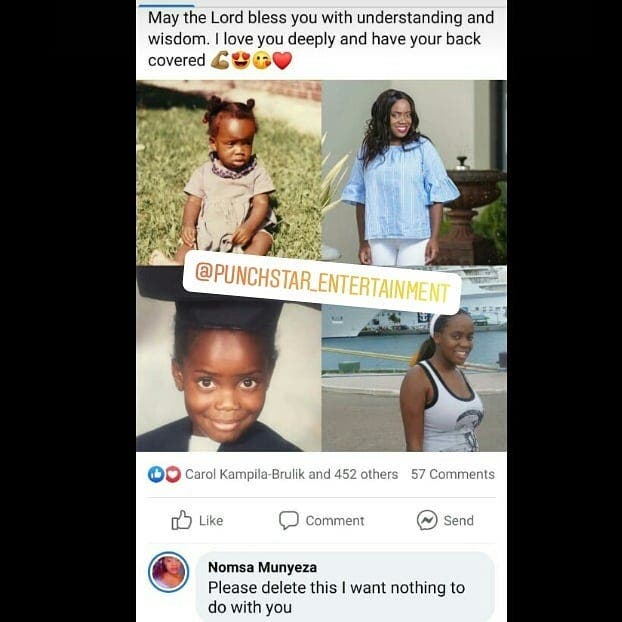Image resolution: width=622 pixels, height=622 pixels.
Task: Tap the Comment button label
Action: 335,520
